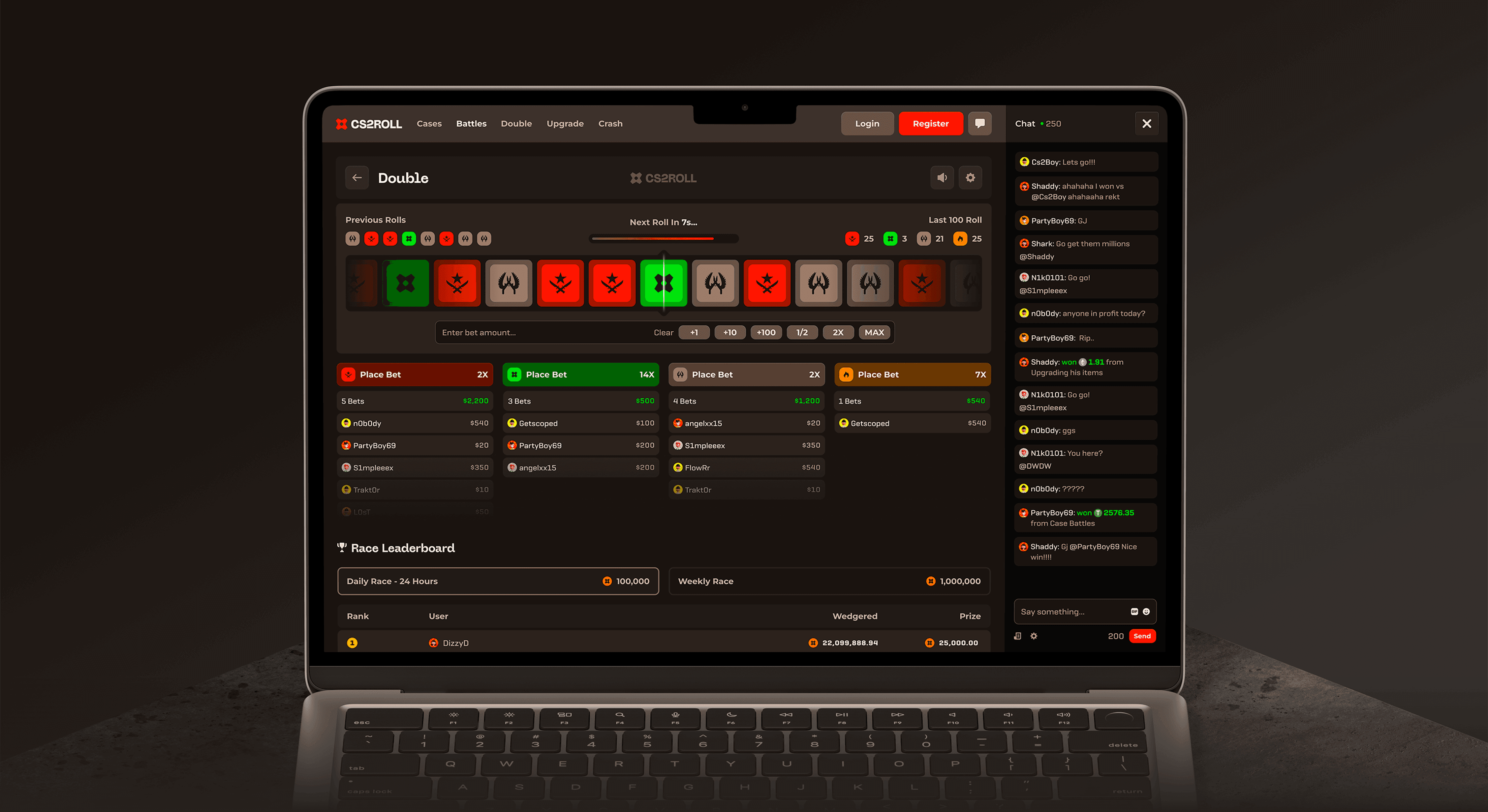Click the Wedgered column header
This screenshot has width=1488, height=812.
(855, 616)
